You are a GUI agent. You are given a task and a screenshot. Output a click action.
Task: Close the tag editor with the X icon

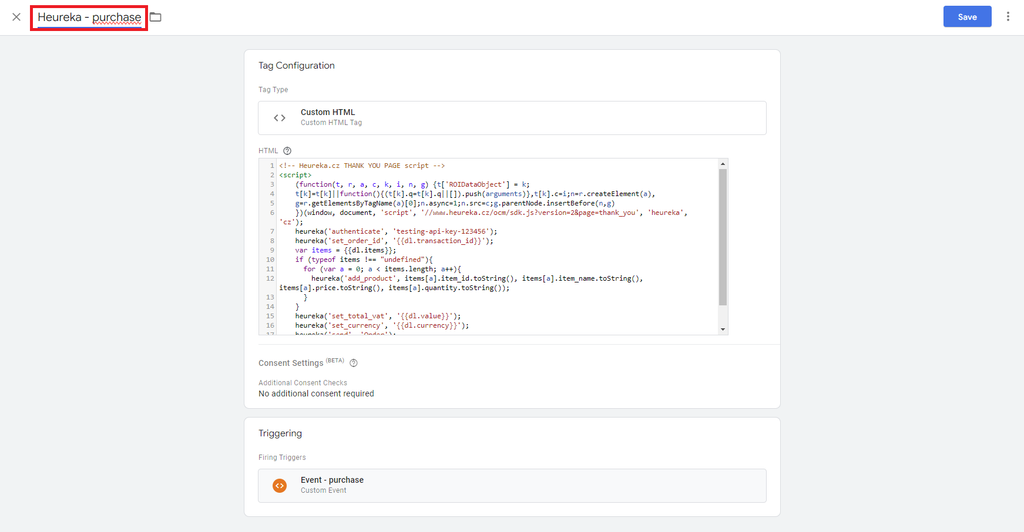[x=16, y=17]
